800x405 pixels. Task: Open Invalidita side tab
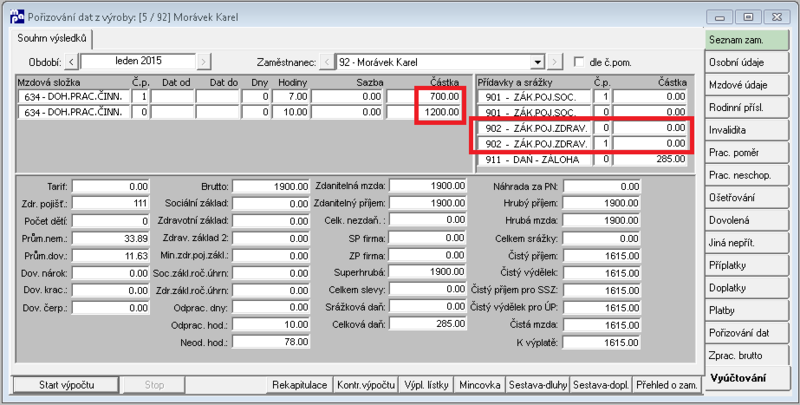point(746,130)
